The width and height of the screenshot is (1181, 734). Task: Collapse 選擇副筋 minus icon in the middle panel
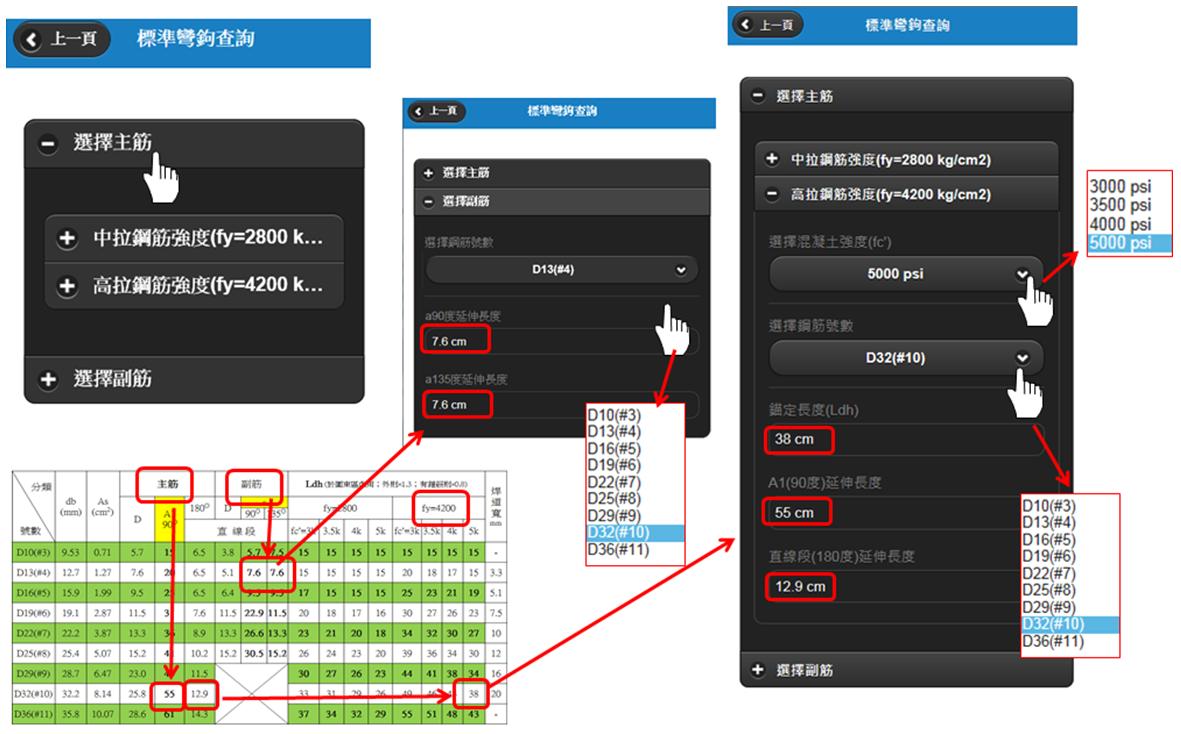click(x=429, y=201)
